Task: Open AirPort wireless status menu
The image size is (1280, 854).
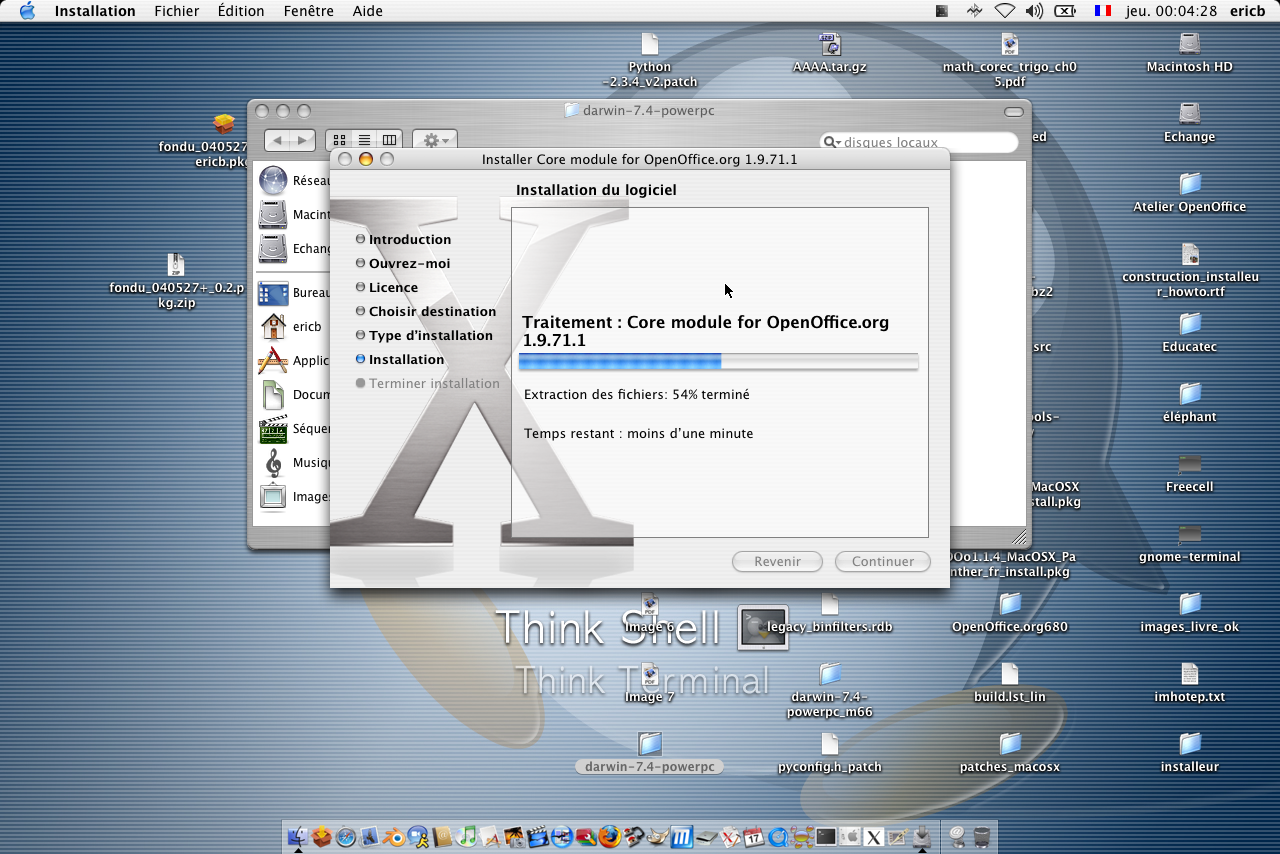Action: (1004, 11)
